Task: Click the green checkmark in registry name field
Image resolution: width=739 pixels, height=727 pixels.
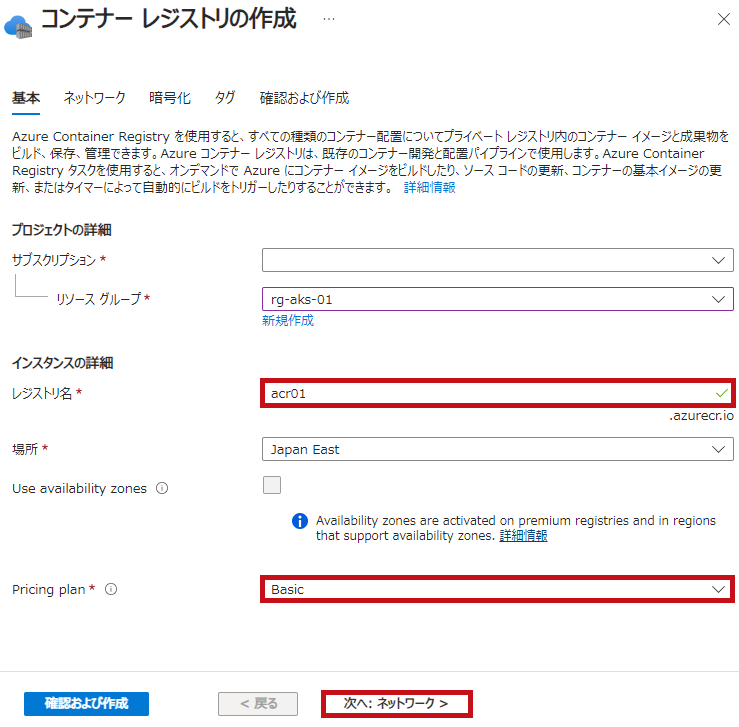Action: [722, 393]
